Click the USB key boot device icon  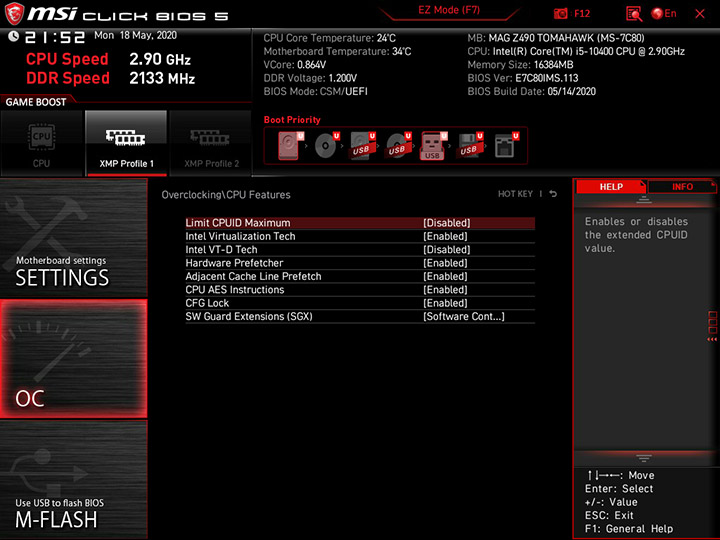pyautogui.click(x=433, y=146)
